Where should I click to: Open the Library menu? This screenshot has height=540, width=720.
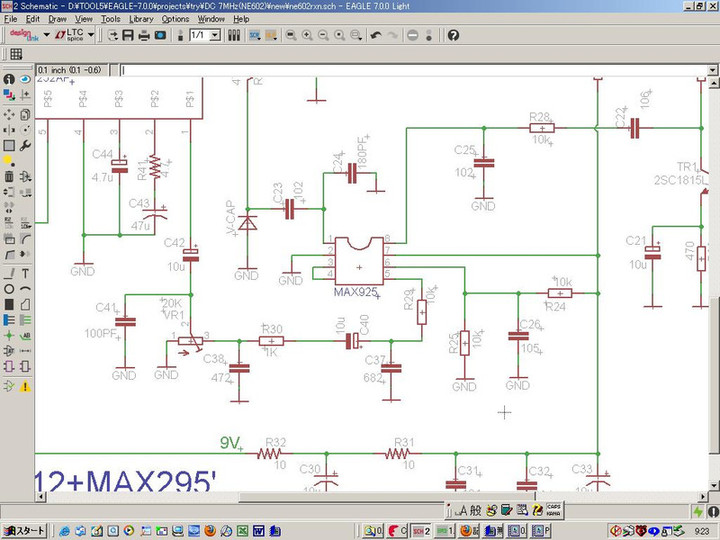tap(141, 19)
